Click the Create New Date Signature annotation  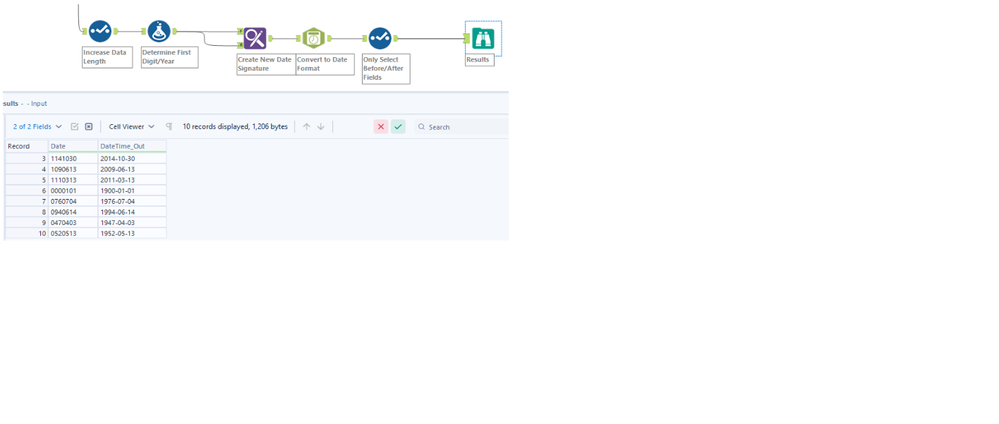pyautogui.click(x=266, y=64)
